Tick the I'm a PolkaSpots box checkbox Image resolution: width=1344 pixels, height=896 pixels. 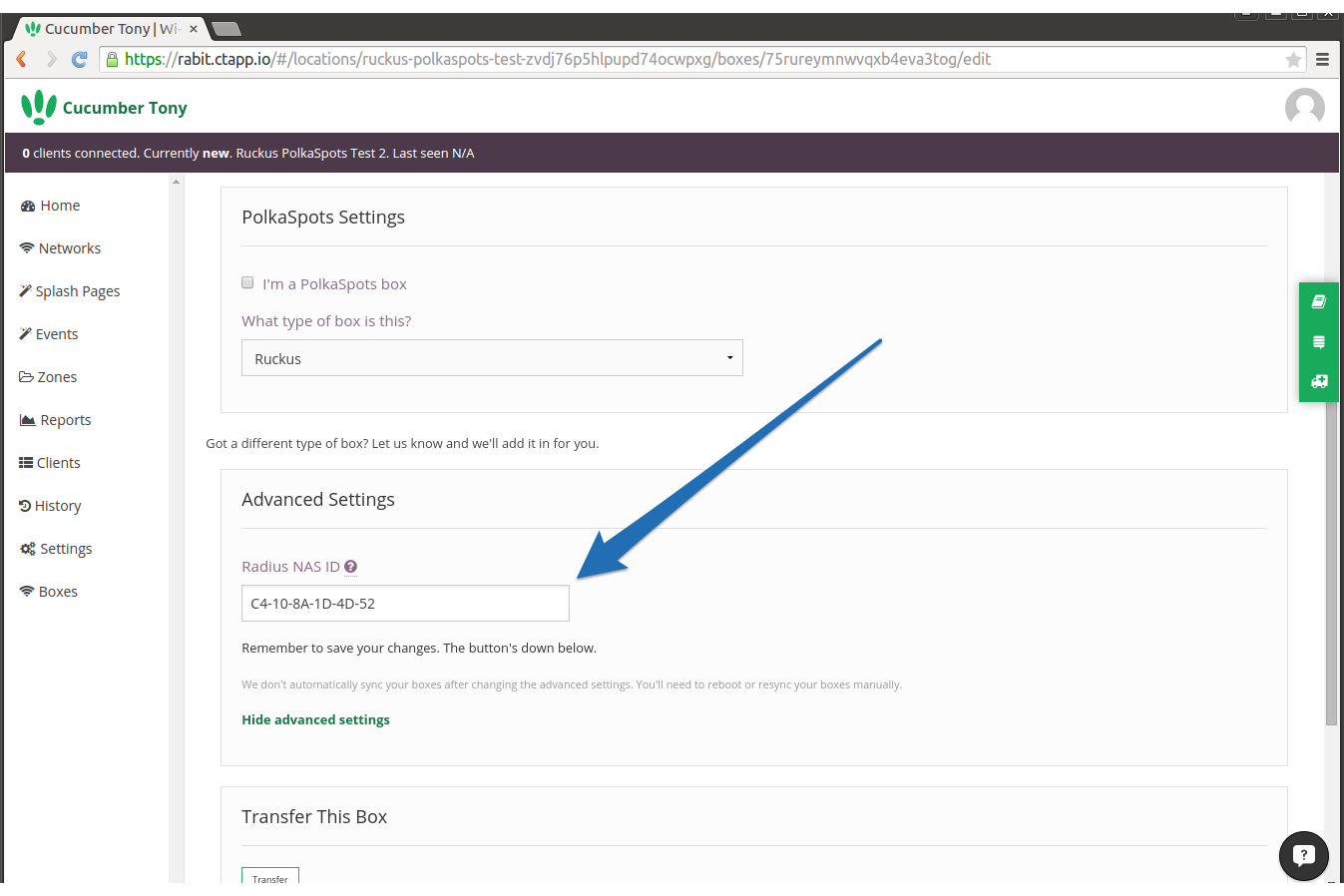(247, 282)
